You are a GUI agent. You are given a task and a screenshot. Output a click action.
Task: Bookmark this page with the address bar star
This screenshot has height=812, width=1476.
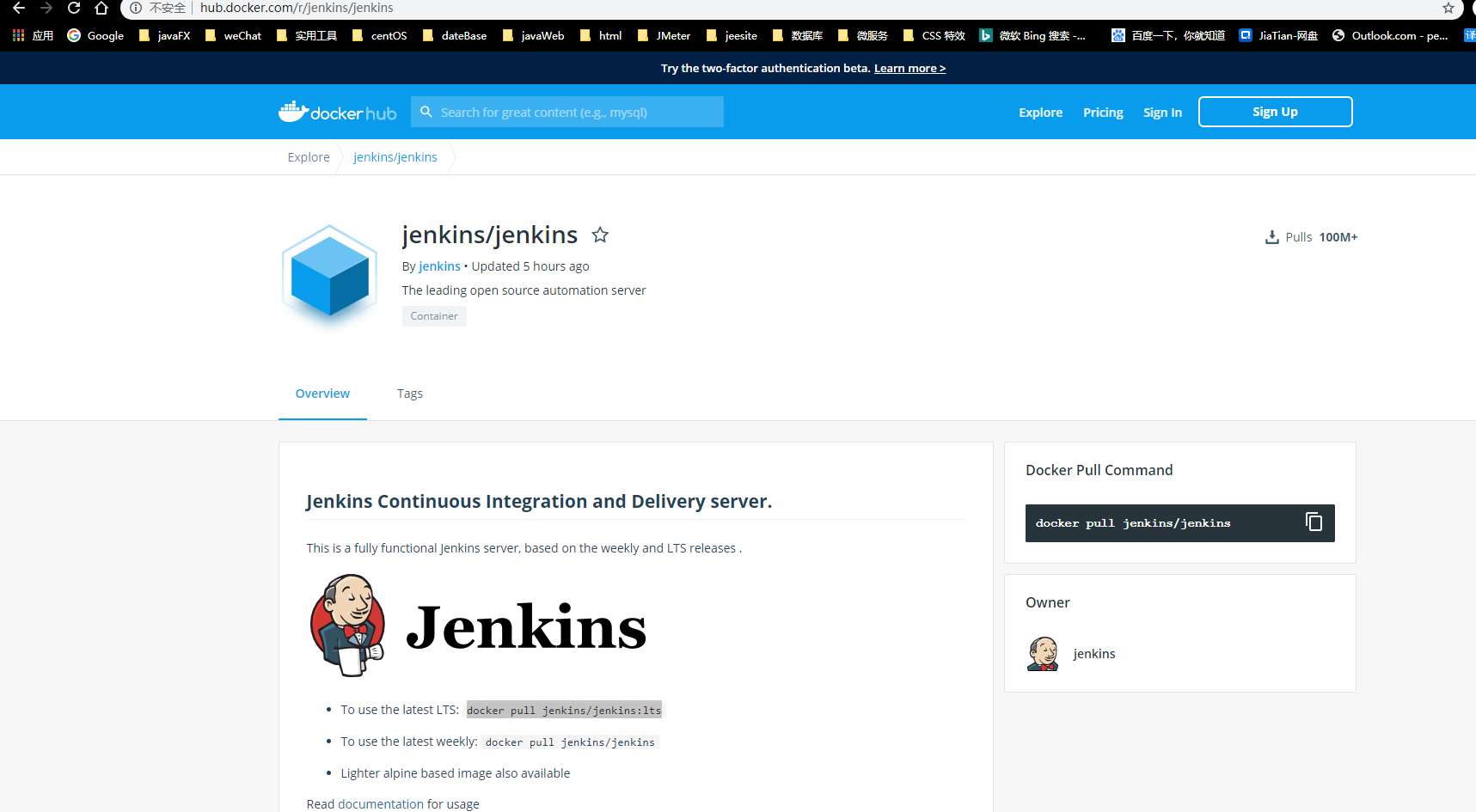(x=1448, y=8)
